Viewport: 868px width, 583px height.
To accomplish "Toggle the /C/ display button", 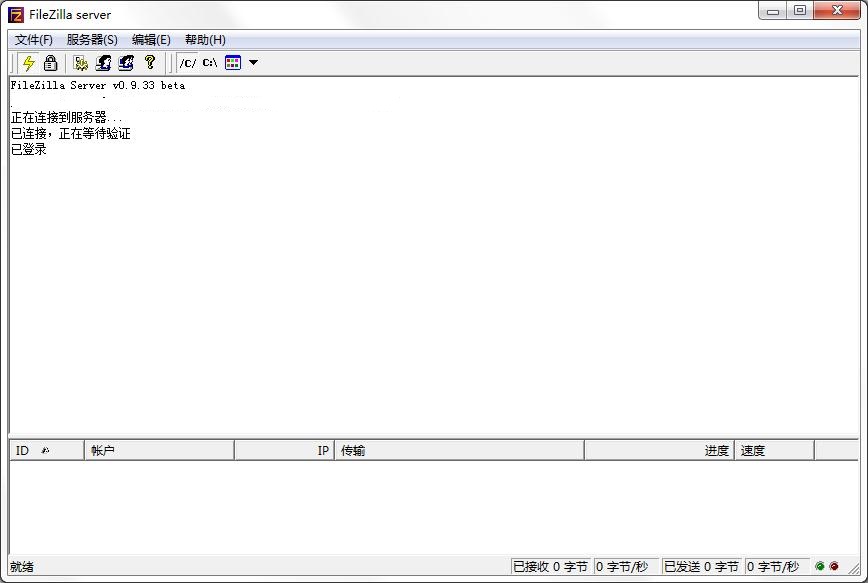I will (x=187, y=62).
